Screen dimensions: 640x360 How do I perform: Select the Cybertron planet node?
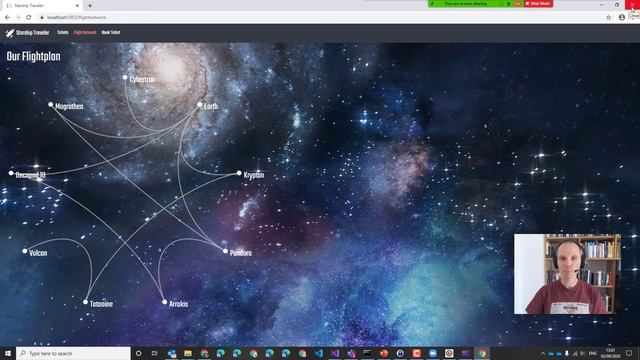[x=125, y=77]
